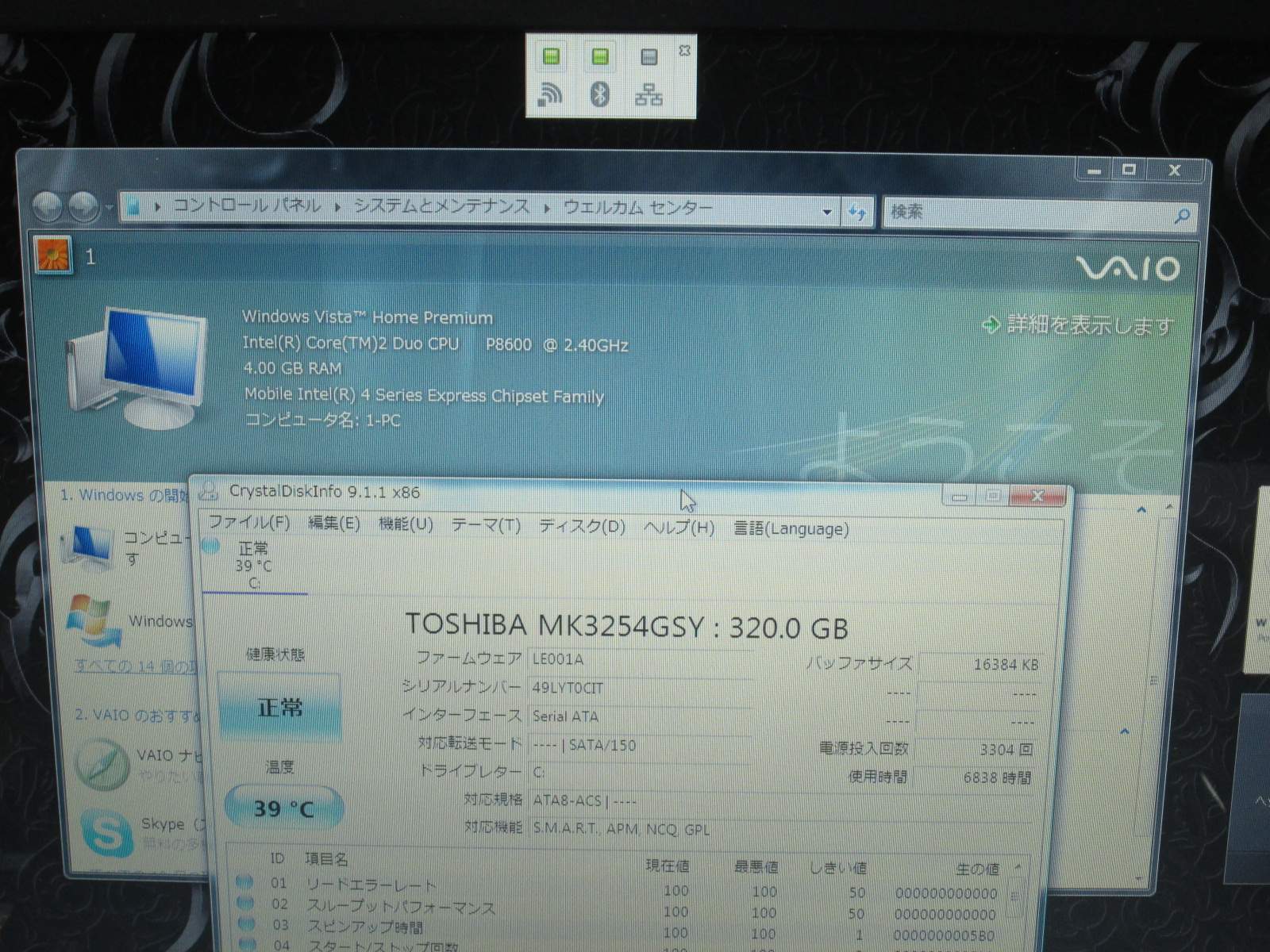
Task: Open the VAIO ナビ item
Action: (137, 763)
